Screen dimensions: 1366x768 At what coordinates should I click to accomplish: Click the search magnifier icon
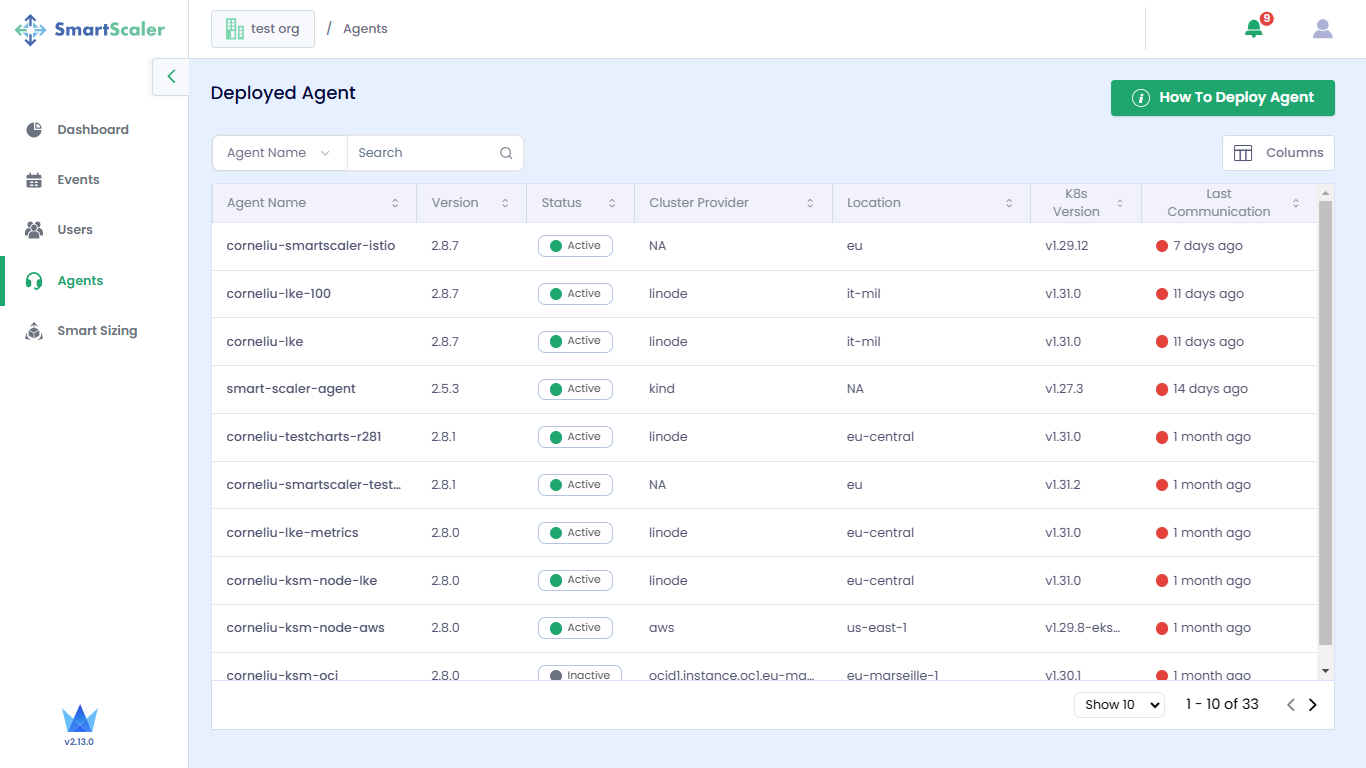506,153
